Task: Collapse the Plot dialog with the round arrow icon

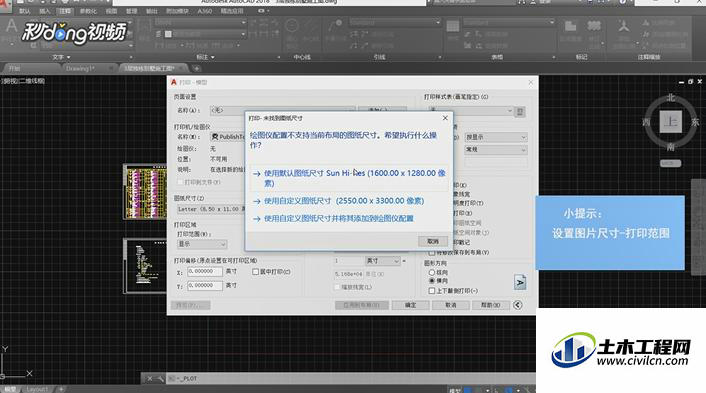Action: pos(518,305)
